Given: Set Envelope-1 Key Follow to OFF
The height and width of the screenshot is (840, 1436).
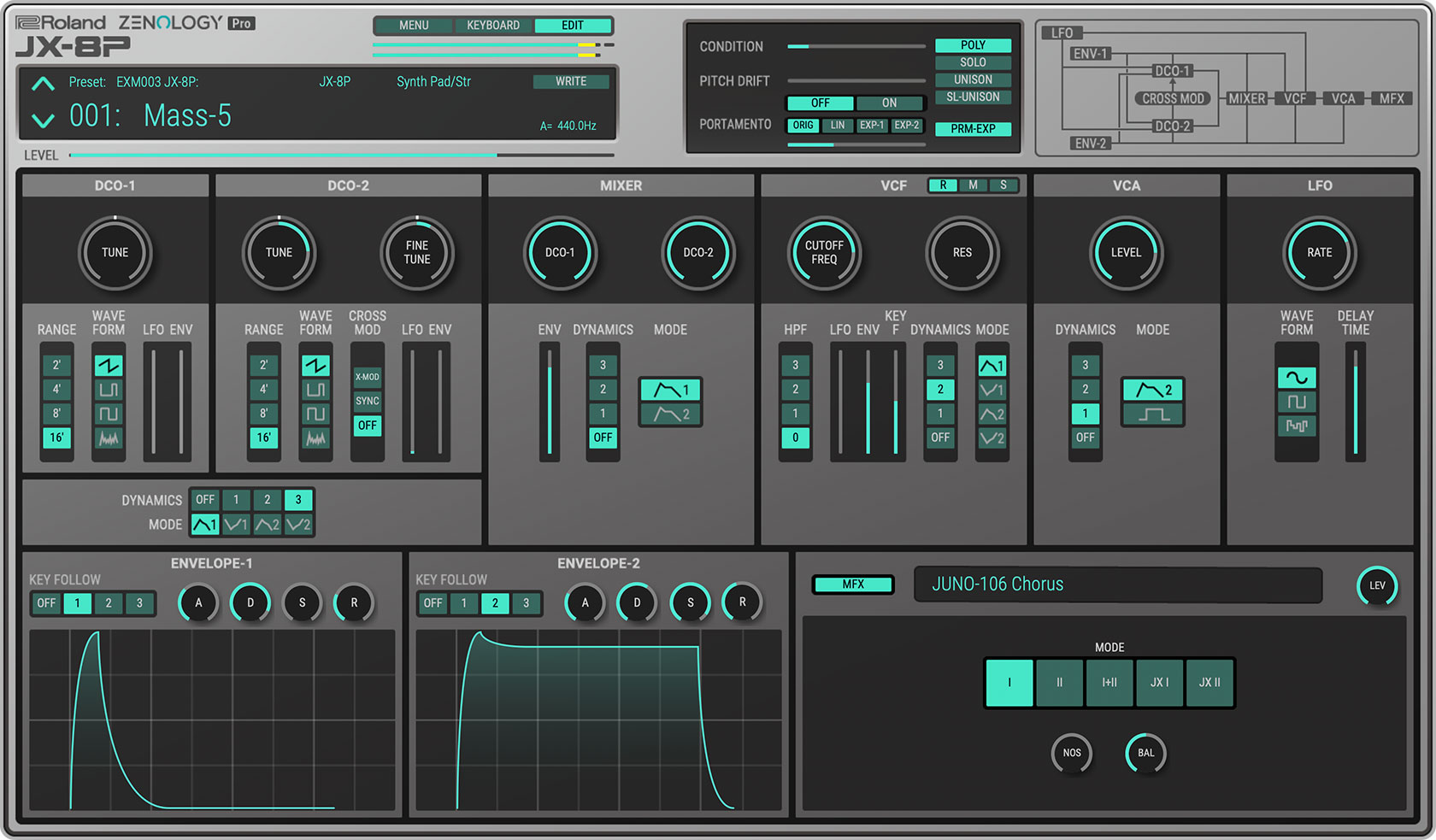Looking at the screenshot, I should pos(46,603).
